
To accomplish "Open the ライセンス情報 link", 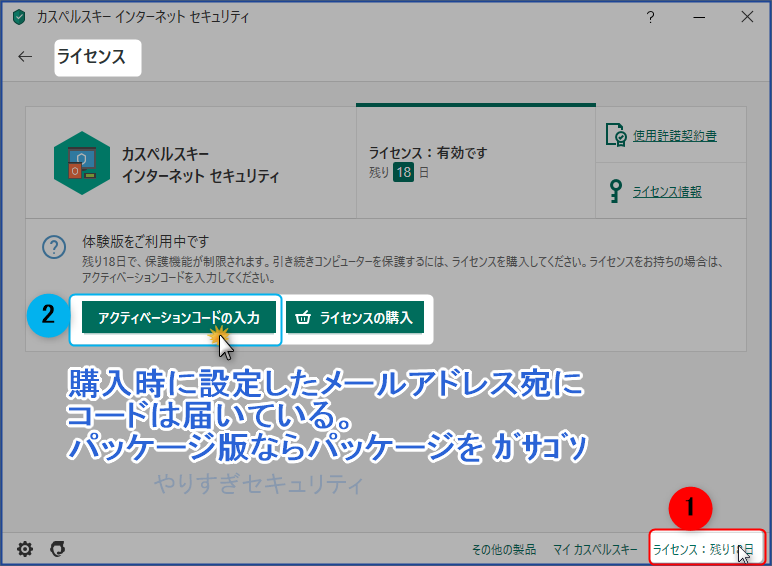I will [667, 191].
